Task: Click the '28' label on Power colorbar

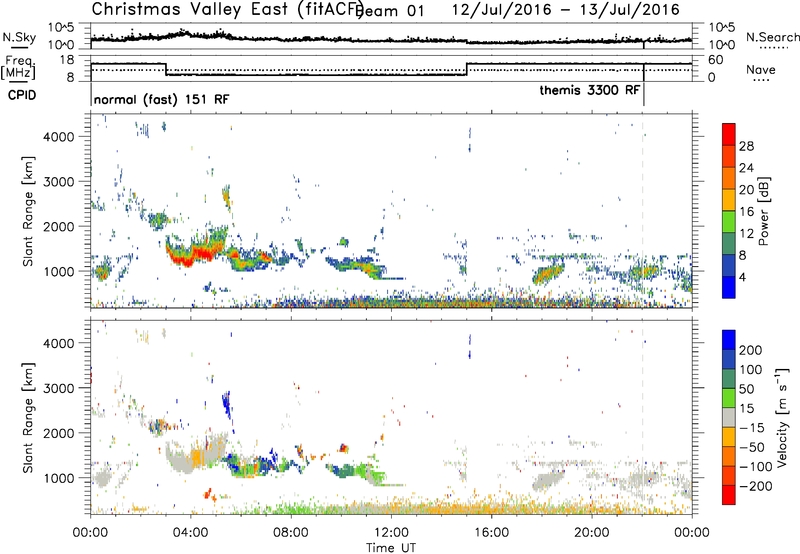Action: (746, 146)
